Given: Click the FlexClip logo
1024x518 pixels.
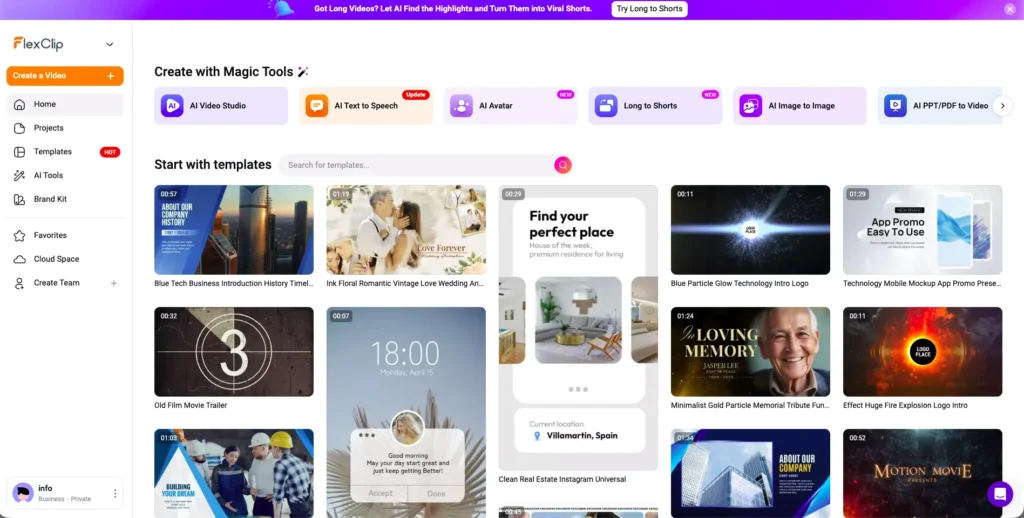Looking at the screenshot, I should click(x=39, y=44).
